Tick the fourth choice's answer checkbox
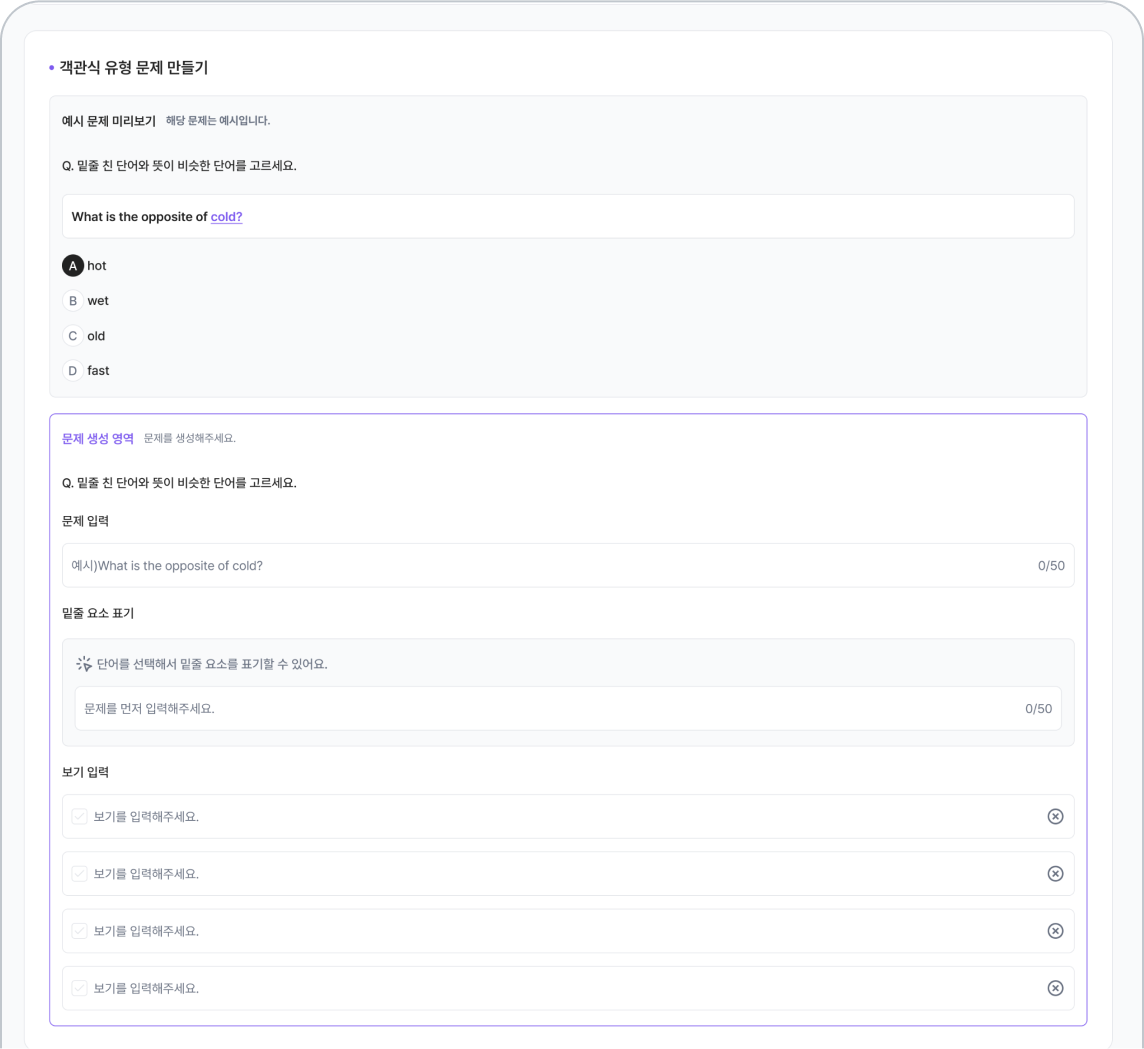This screenshot has height=1049, width=1144. pyautogui.click(x=80, y=988)
